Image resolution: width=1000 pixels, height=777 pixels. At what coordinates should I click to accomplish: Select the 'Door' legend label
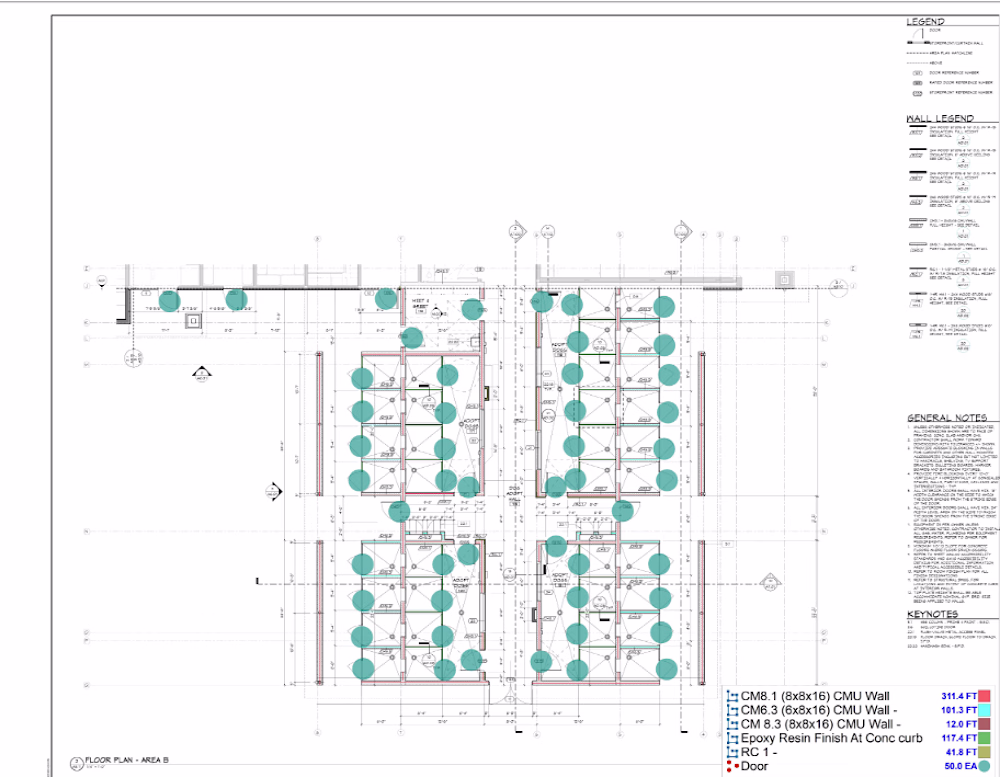[x=754, y=766]
